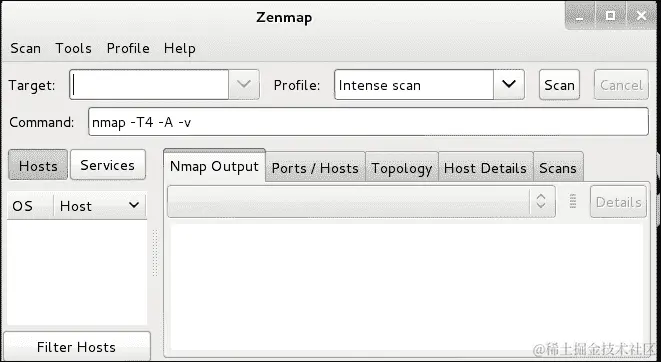
Task: Switch to the Scans tab
Action: [x=558, y=168]
